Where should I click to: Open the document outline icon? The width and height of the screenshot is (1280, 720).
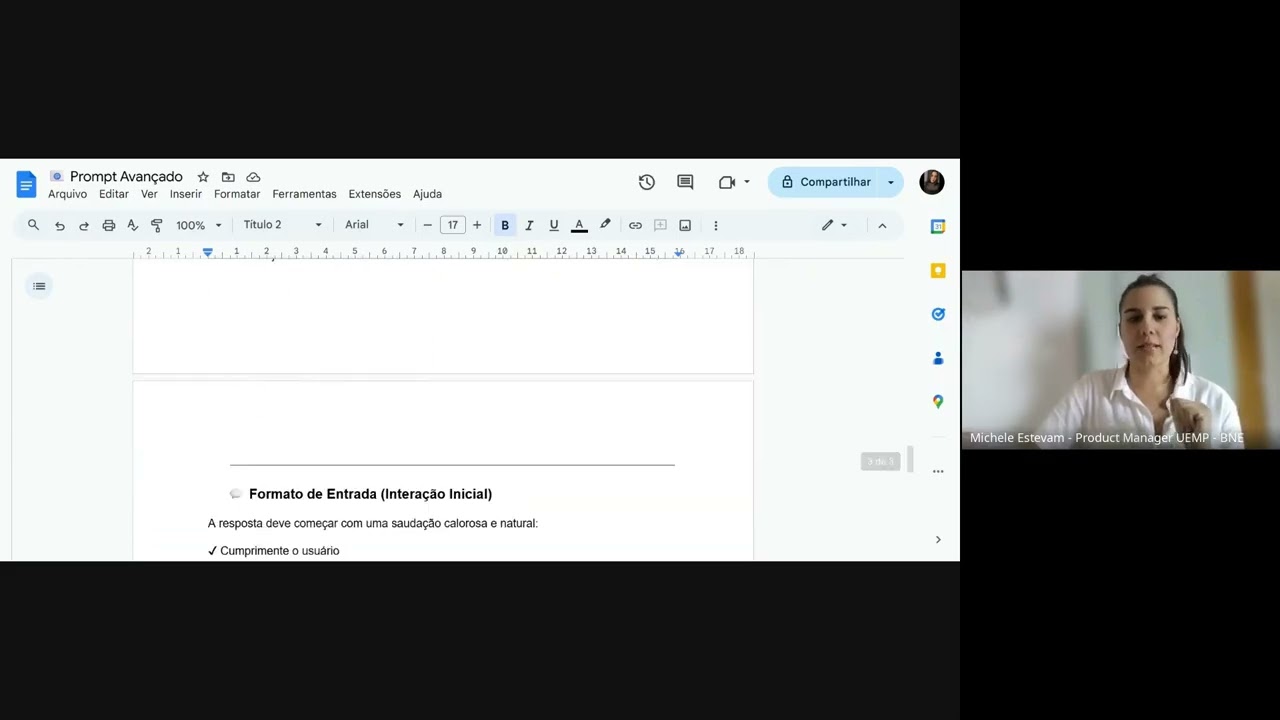pos(39,286)
